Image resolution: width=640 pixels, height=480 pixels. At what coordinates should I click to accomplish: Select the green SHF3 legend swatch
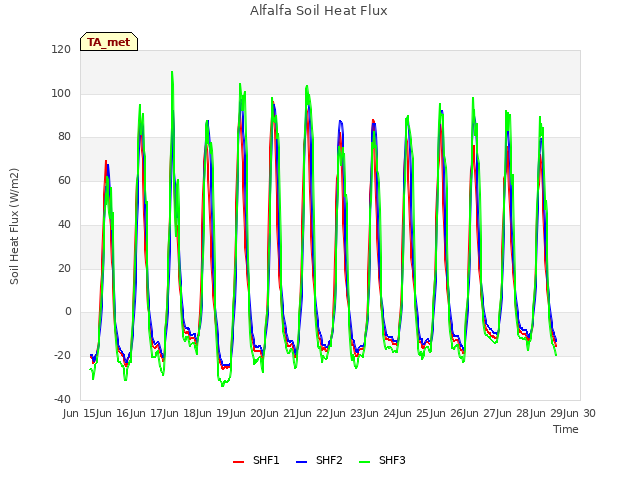click(x=364, y=462)
